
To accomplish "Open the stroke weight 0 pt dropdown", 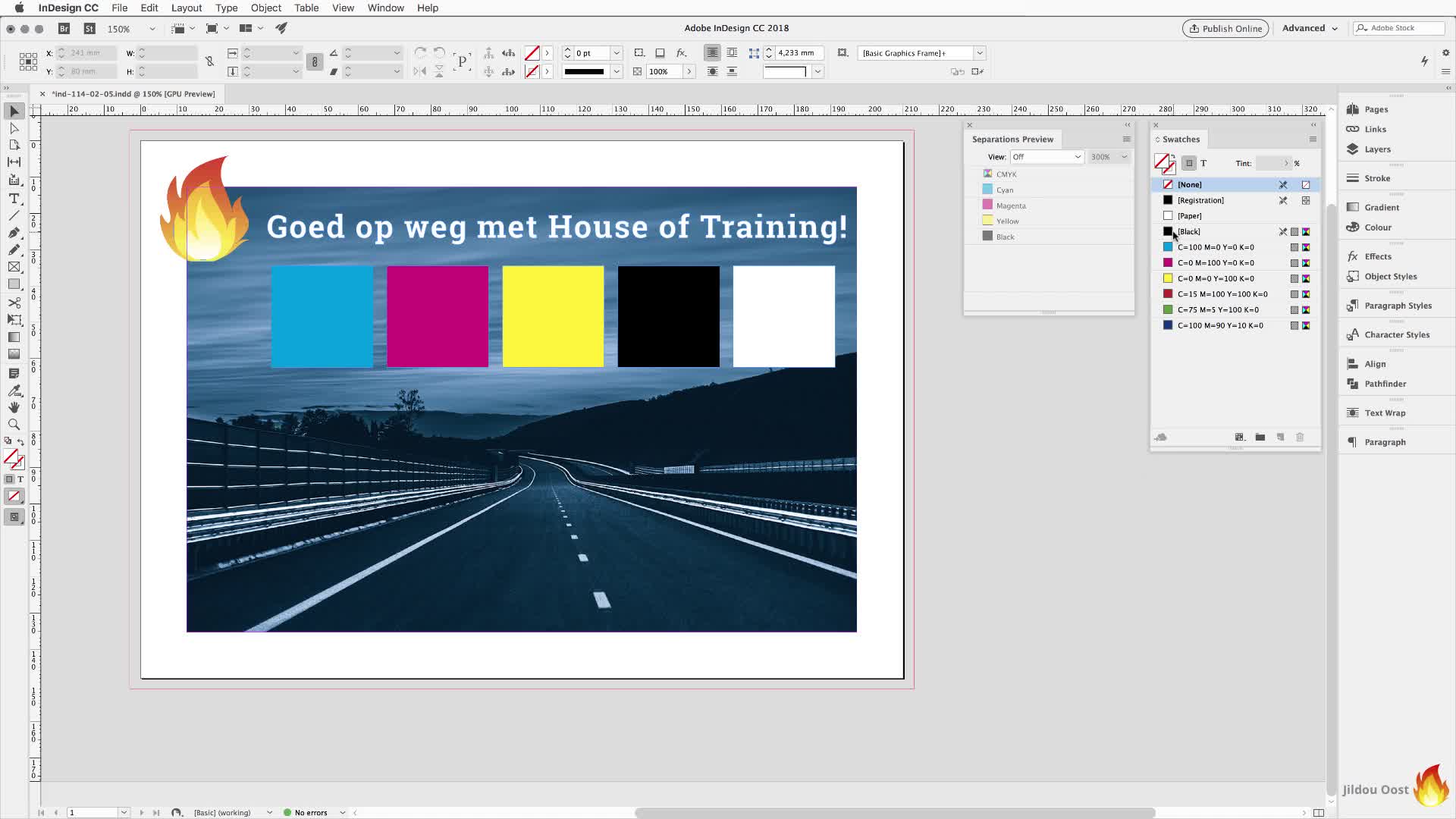I will click(617, 53).
